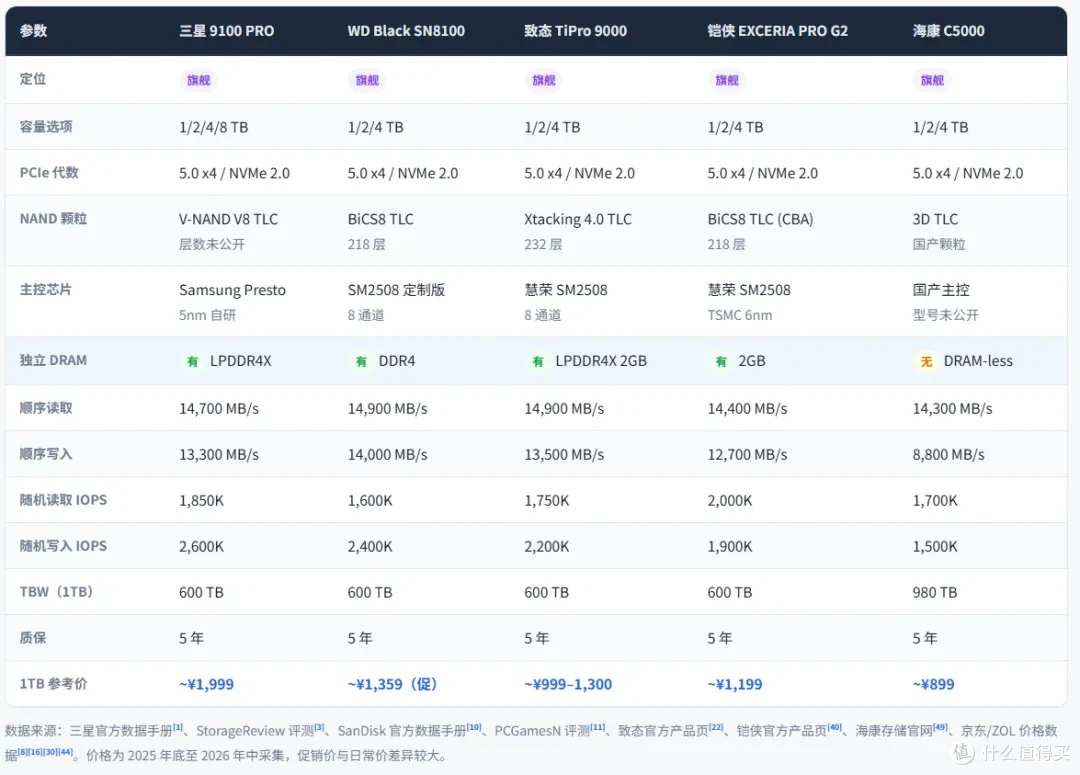Click the WD Black SN8100 column header

(406, 30)
